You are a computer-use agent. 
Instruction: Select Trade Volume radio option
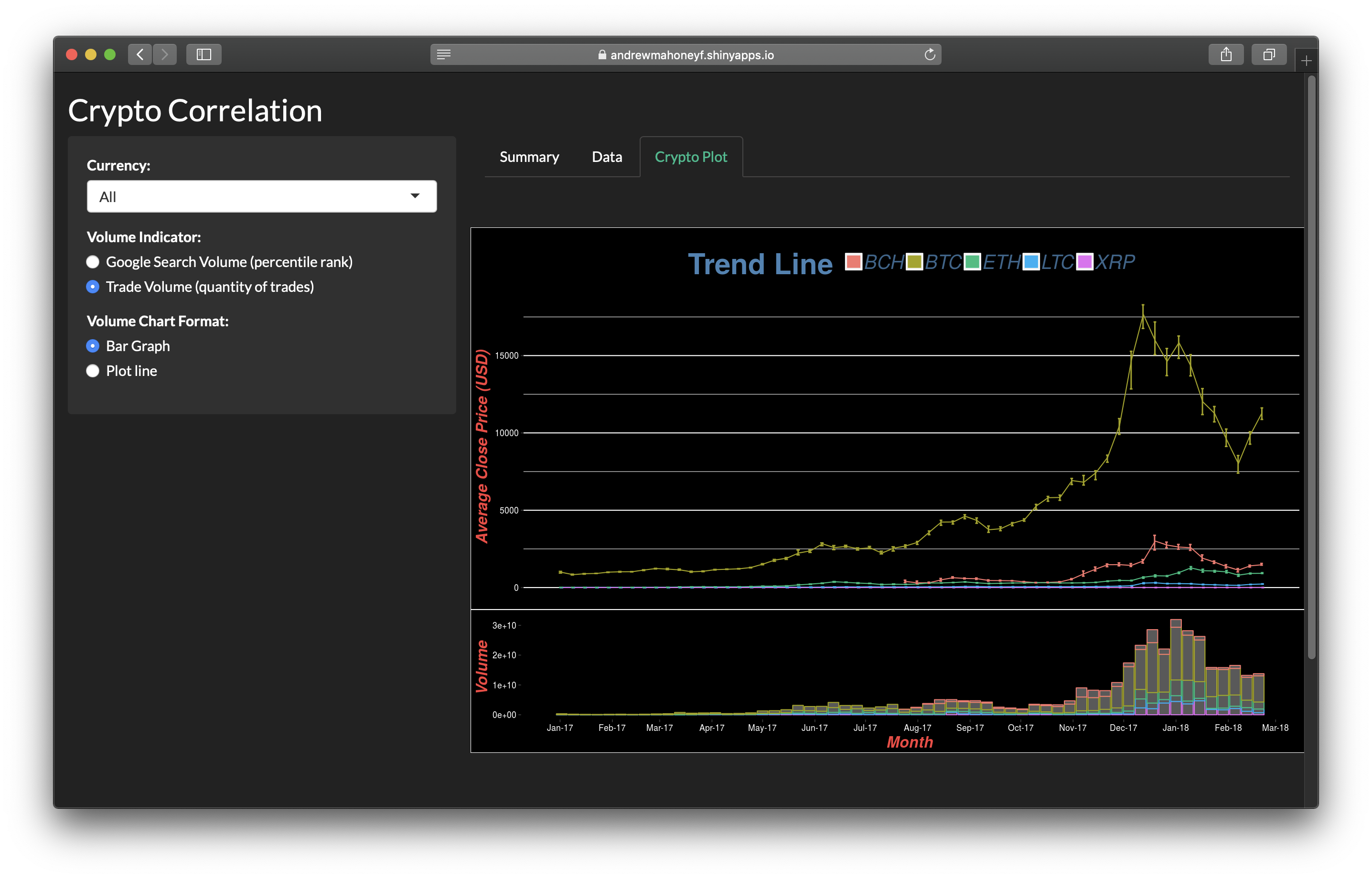[93, 287]
